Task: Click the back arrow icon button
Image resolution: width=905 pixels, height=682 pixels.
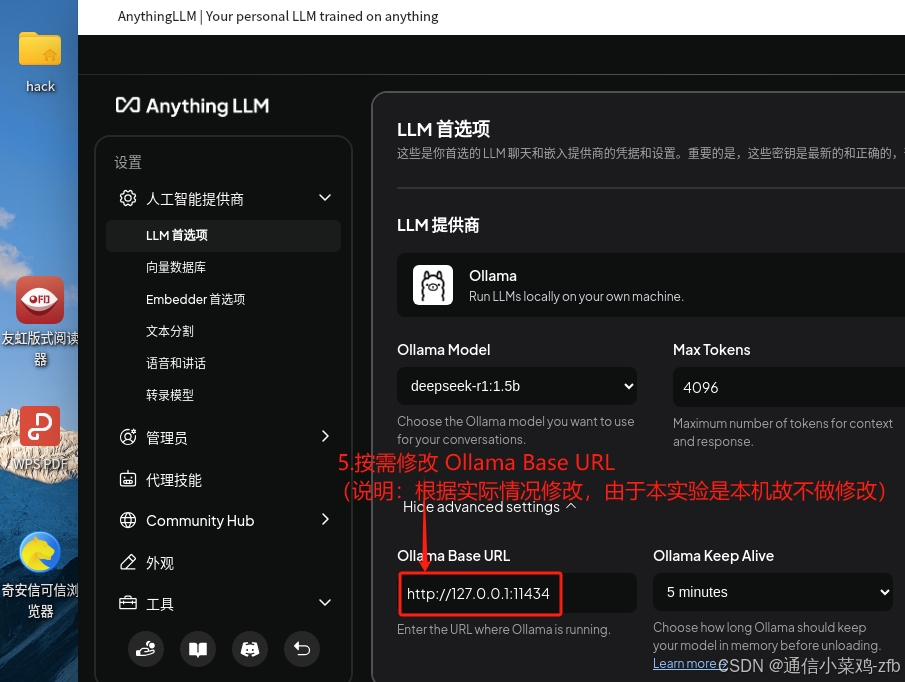Action: (302, 649)
